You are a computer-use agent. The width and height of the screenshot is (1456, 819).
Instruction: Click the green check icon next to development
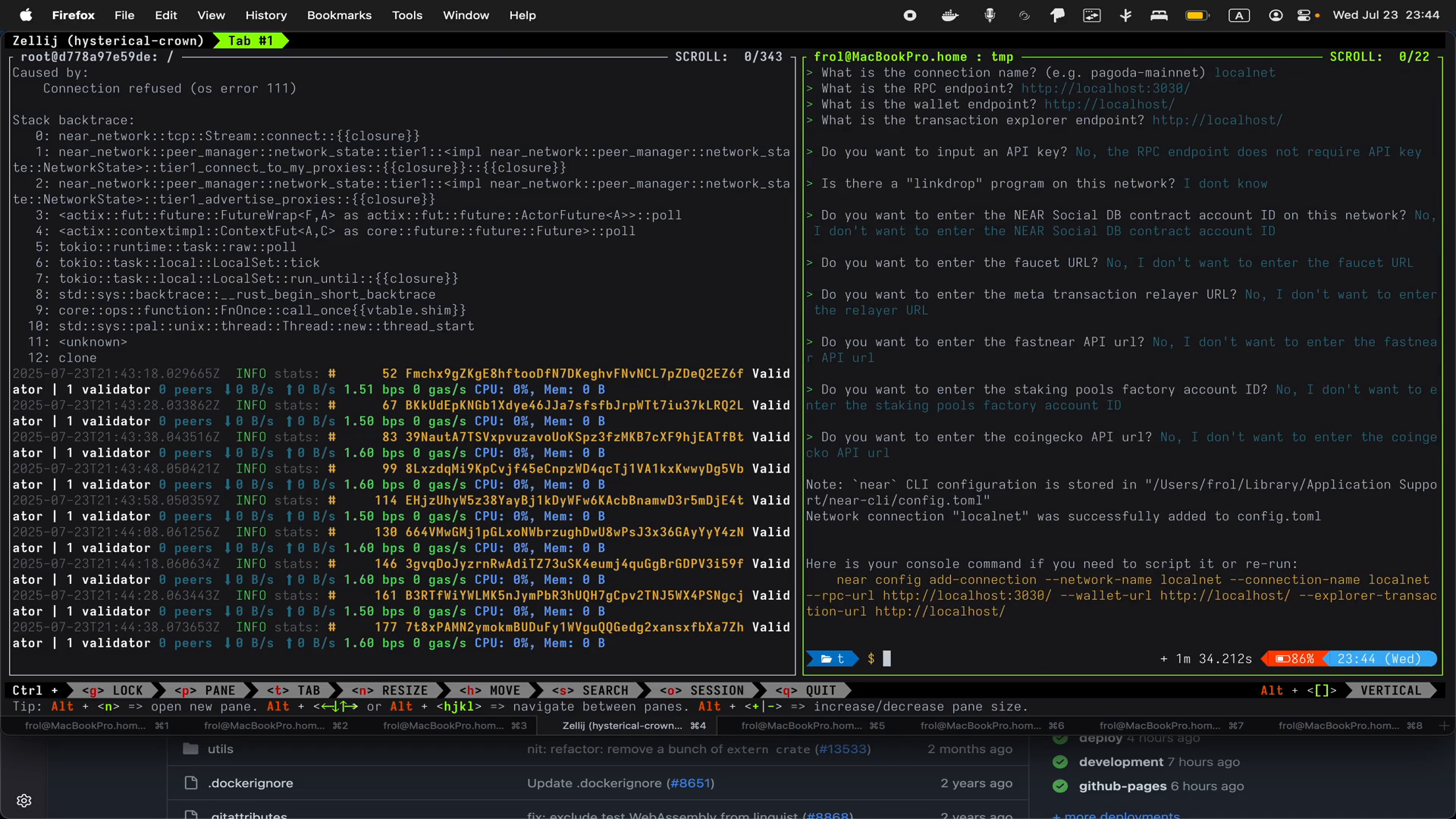1062,762
